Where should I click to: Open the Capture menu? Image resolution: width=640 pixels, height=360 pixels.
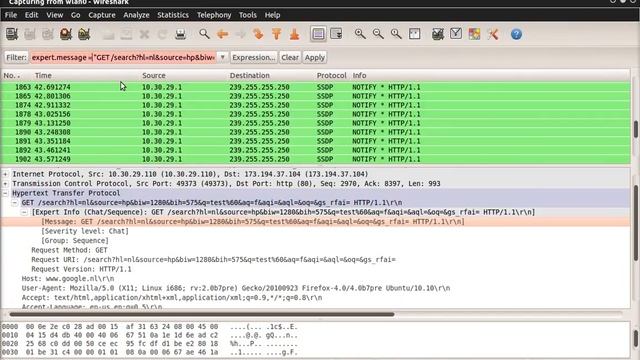click(102, 15)
